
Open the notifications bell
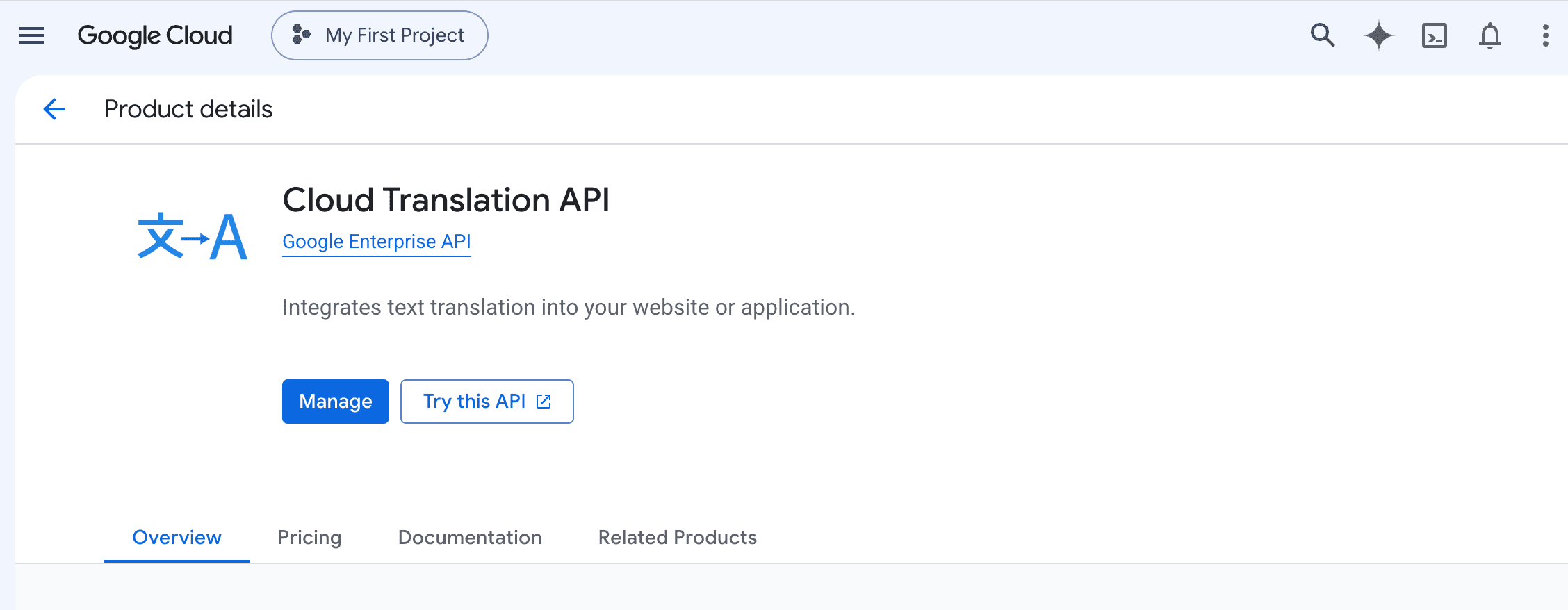1490,35
